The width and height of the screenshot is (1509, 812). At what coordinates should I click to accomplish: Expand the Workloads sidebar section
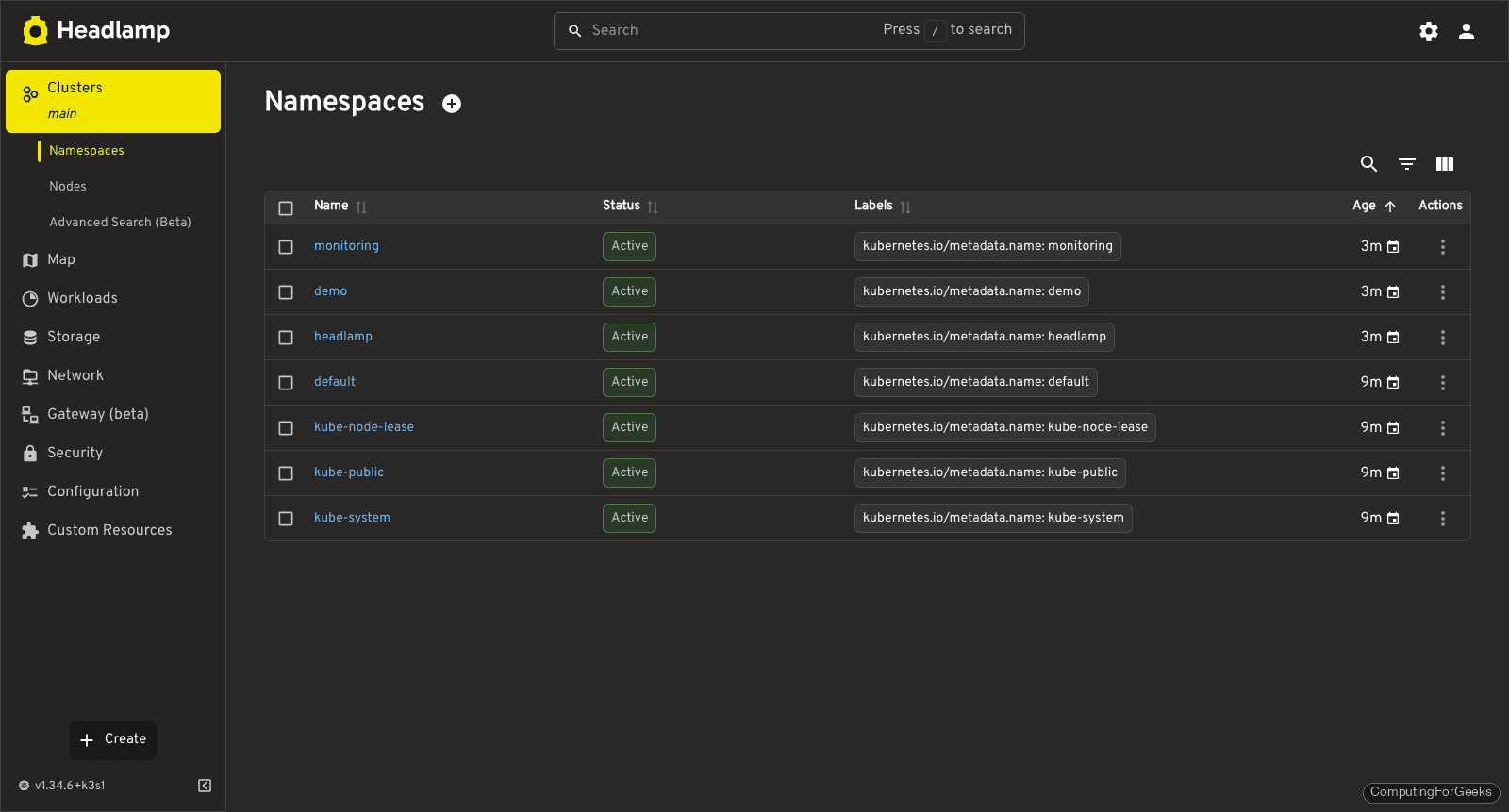pyautogui.click(x=113, y=298)
